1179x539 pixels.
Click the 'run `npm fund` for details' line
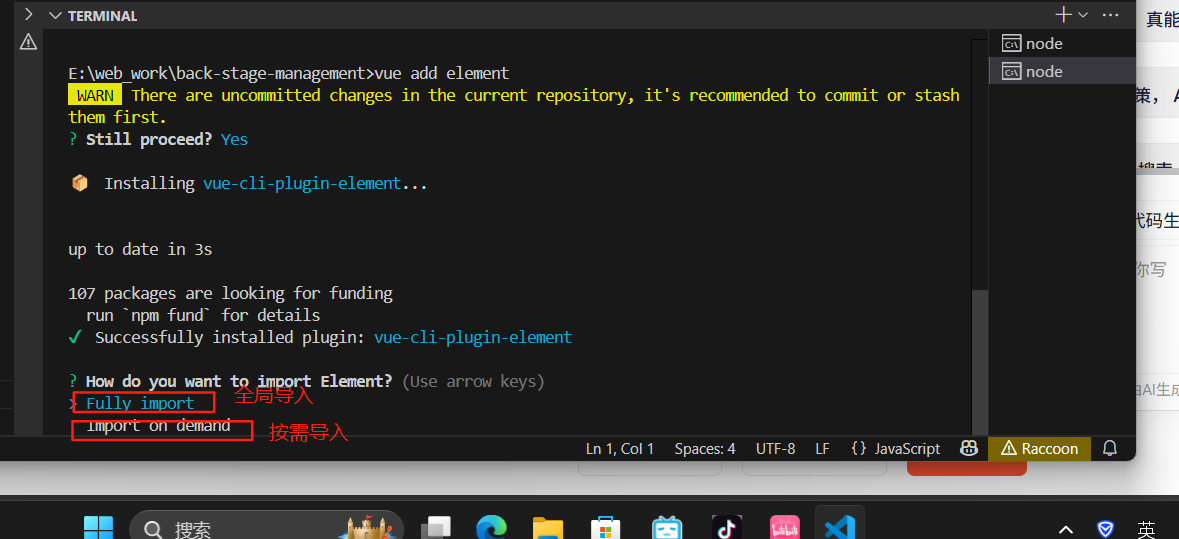point(203,315)
